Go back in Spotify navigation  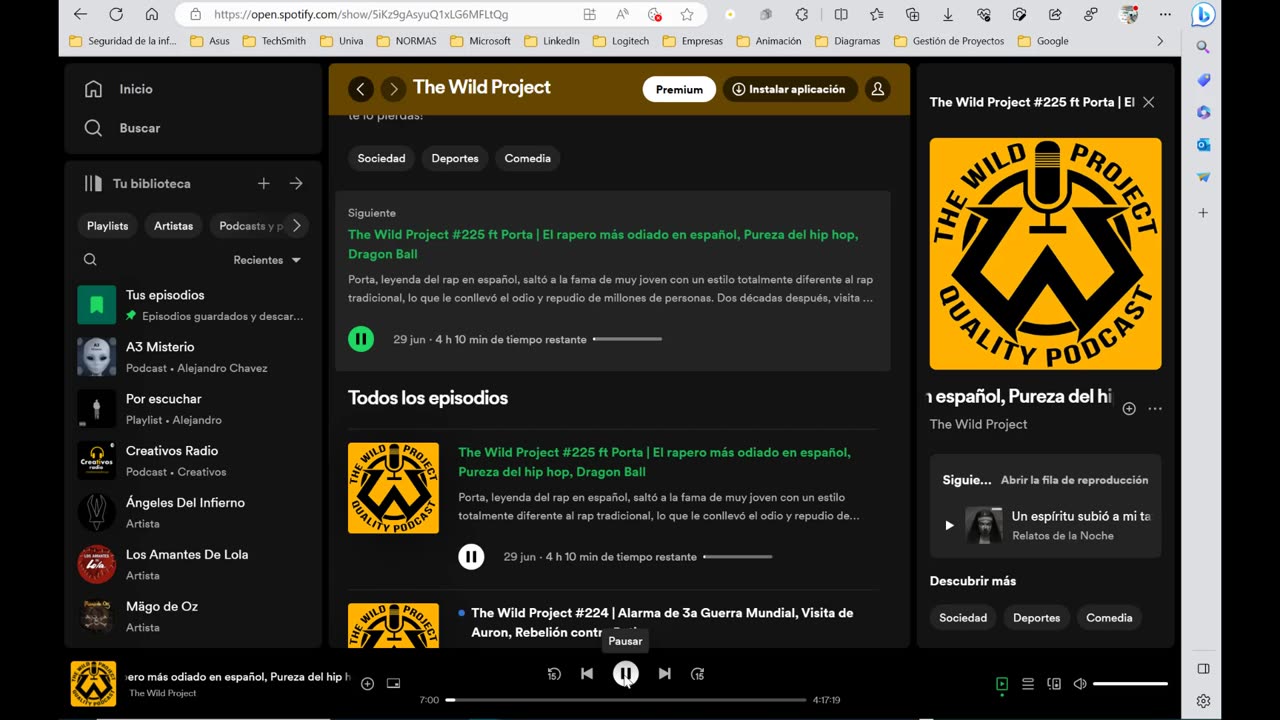tap(361, 89)
